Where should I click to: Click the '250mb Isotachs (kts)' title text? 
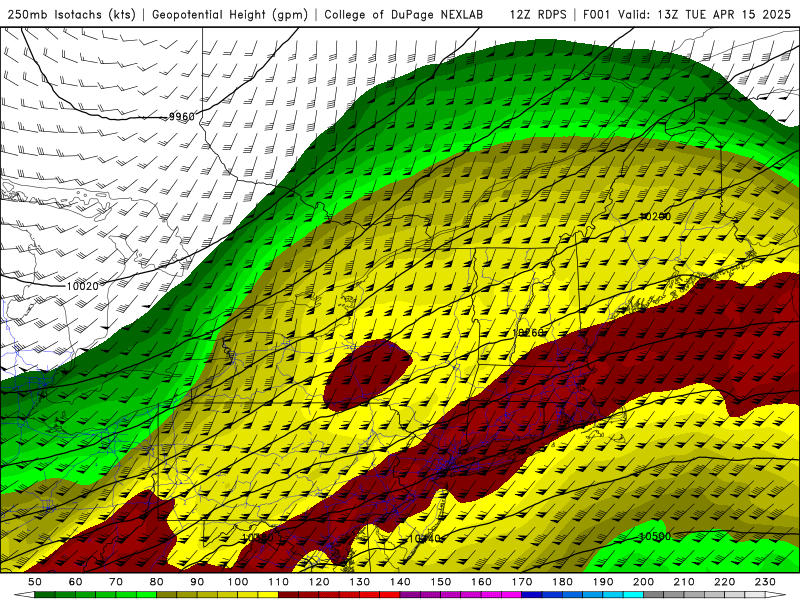(x=72, y=14)
